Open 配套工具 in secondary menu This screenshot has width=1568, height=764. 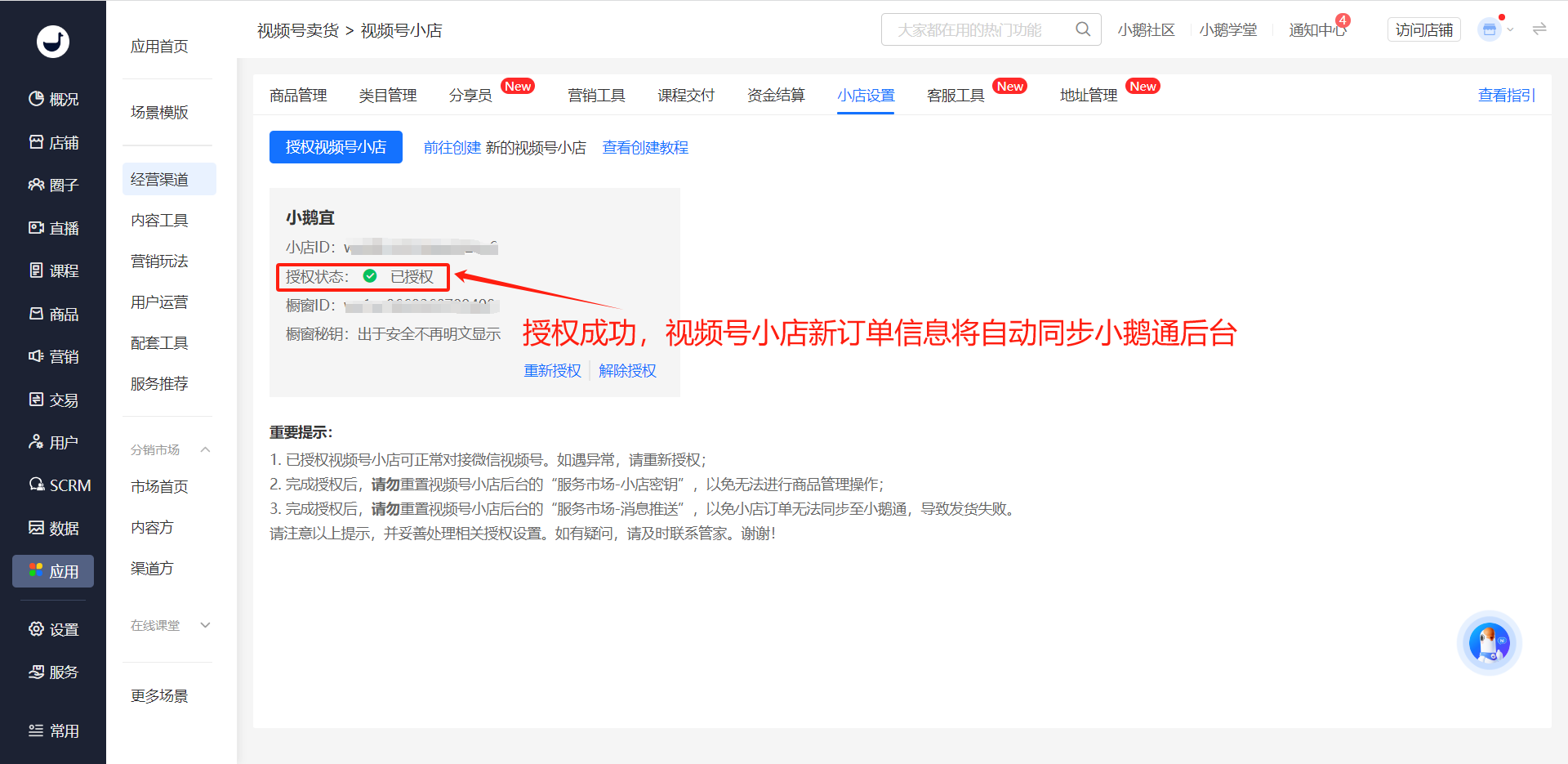159,342
